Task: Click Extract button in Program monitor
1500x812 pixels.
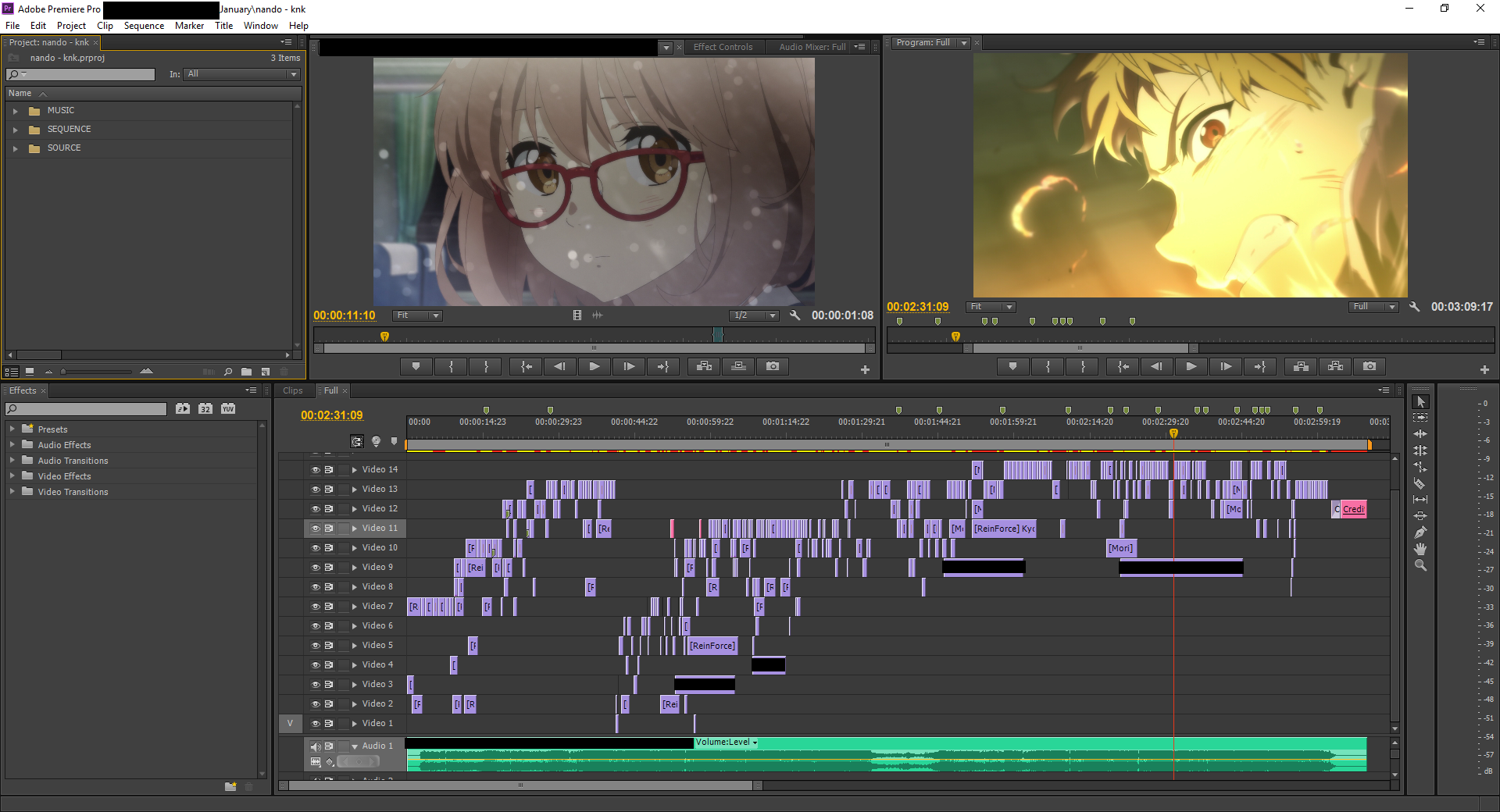Action: (x=1335, y=366)
